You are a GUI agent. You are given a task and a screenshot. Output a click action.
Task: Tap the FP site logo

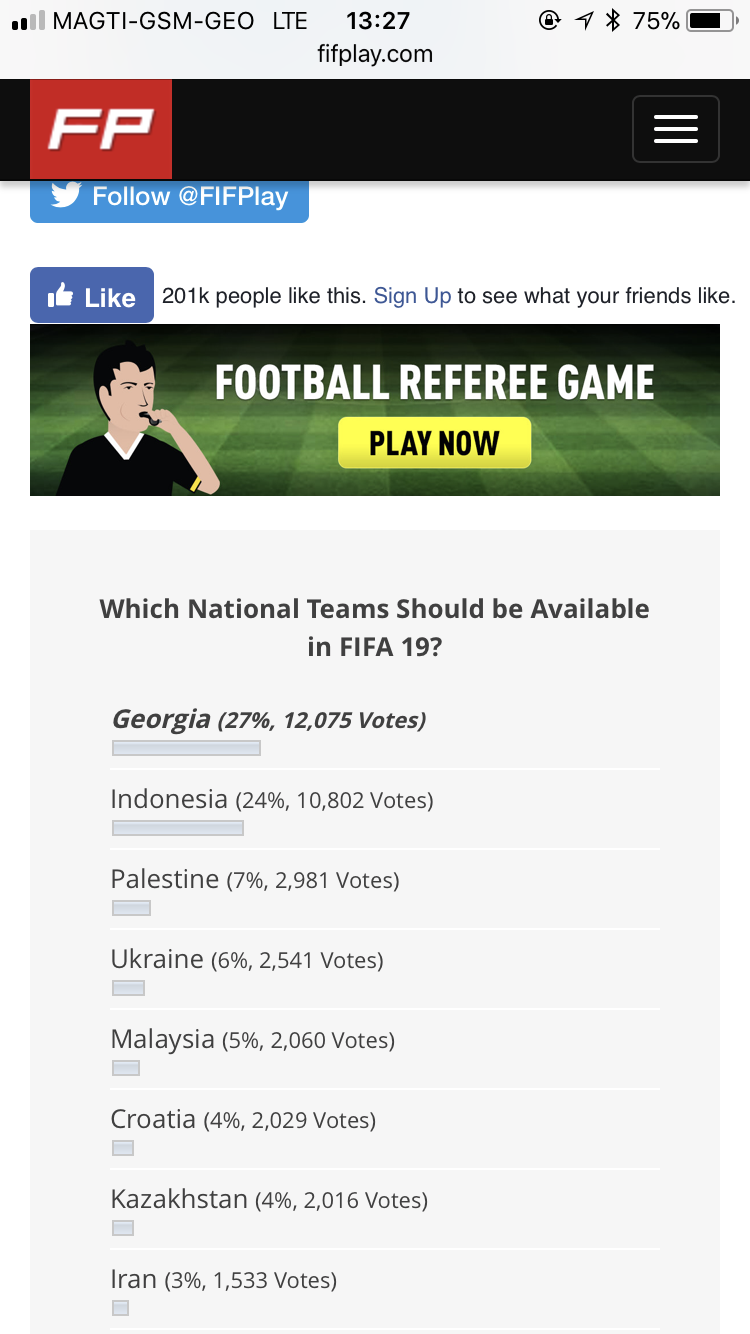(x=101, y=129)
